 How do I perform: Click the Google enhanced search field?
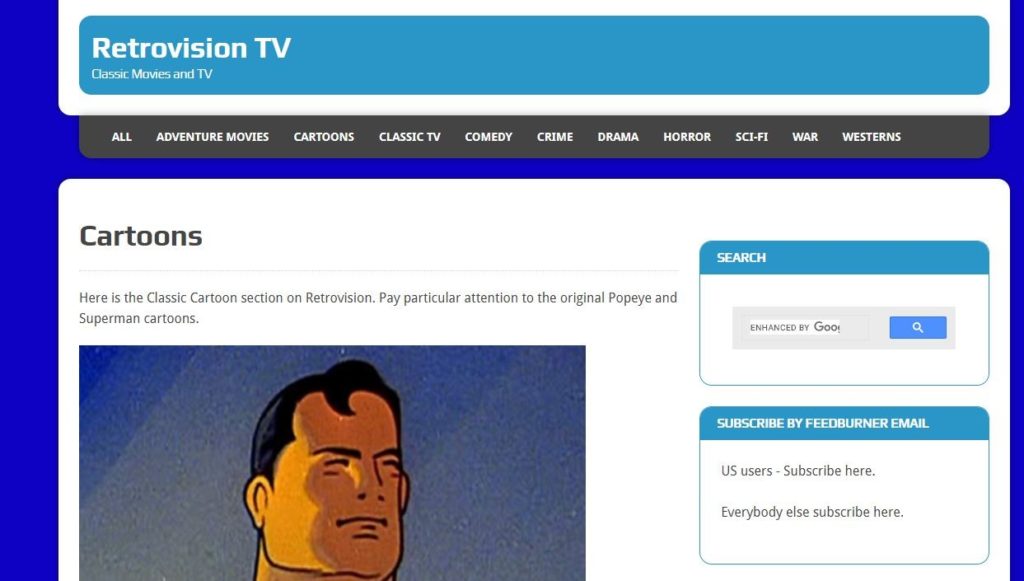[x=807, y=328]
